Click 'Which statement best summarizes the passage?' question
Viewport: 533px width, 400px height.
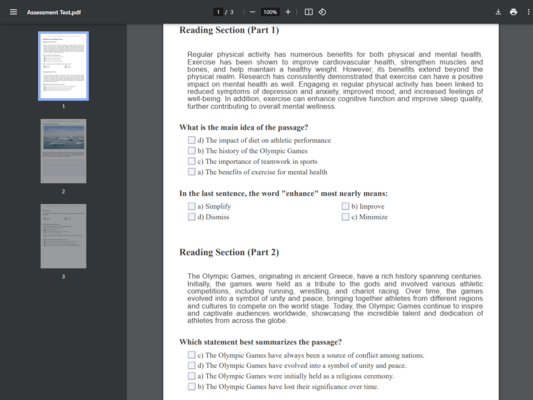point(260,342)
